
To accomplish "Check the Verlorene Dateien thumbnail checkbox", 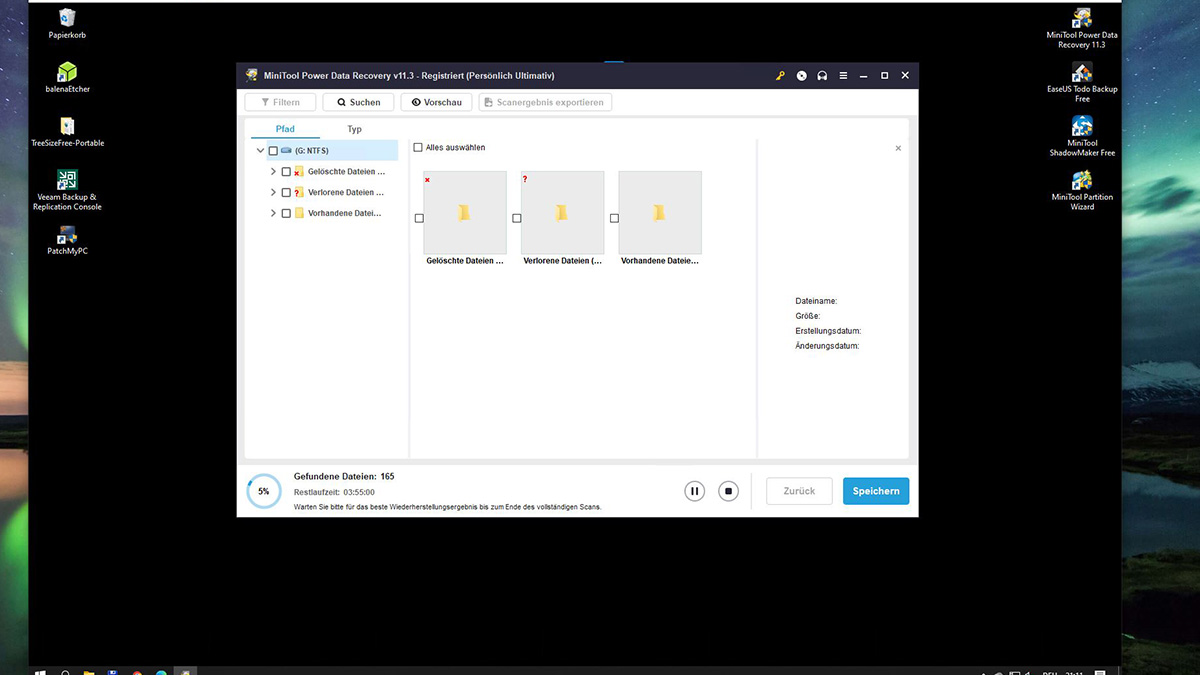I will (x=517, y=218).
